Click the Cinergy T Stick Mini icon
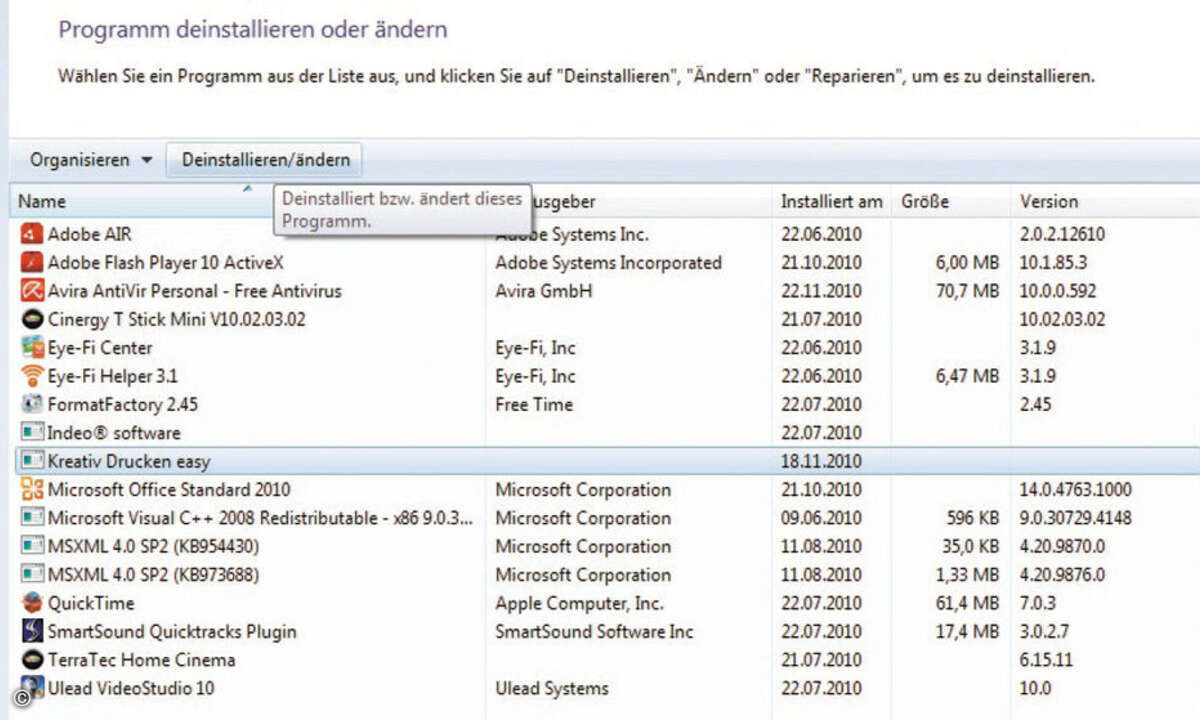Viewport: 1200px width, 720px height. 31,319
